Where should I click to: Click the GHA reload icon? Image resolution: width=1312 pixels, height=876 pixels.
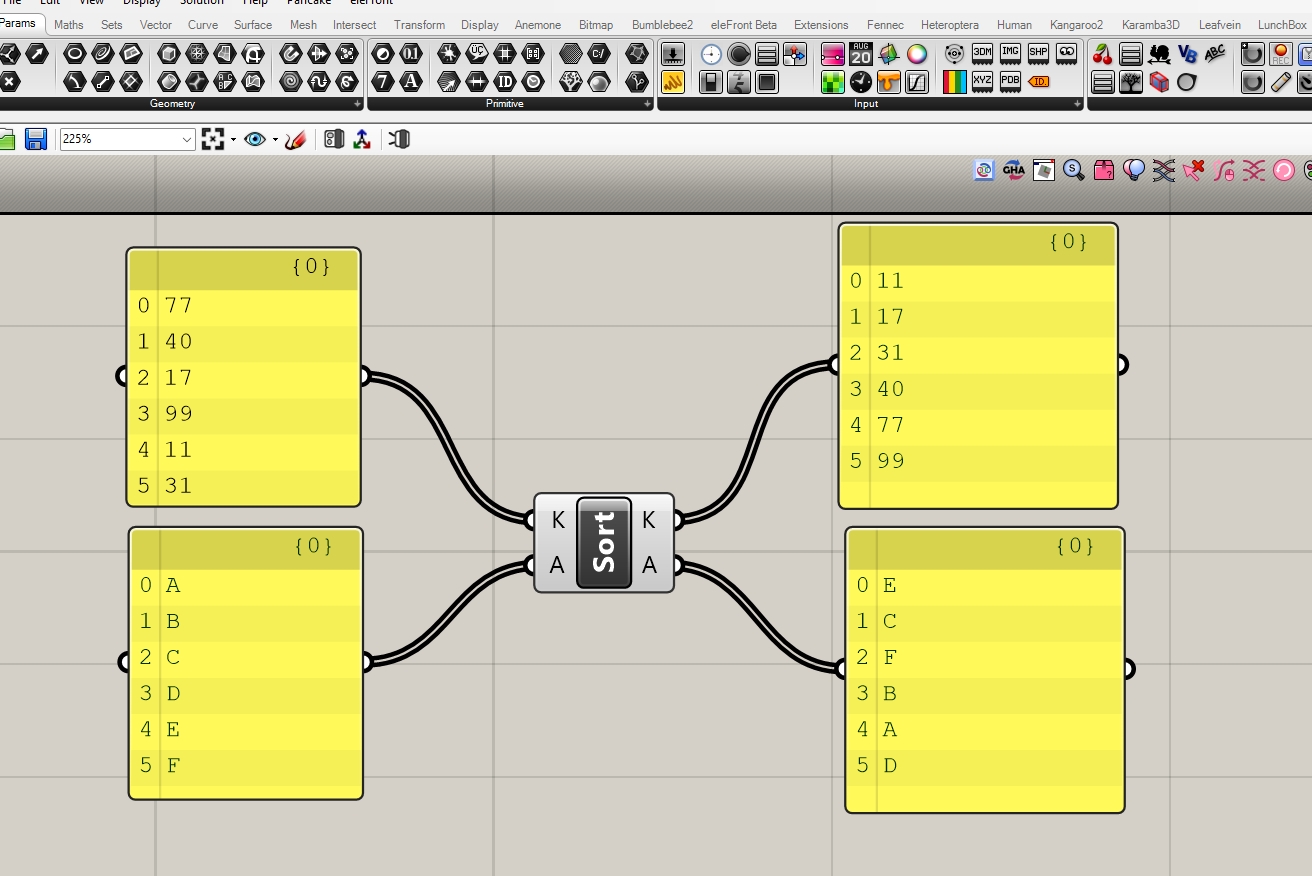[x=1014, y=170]
